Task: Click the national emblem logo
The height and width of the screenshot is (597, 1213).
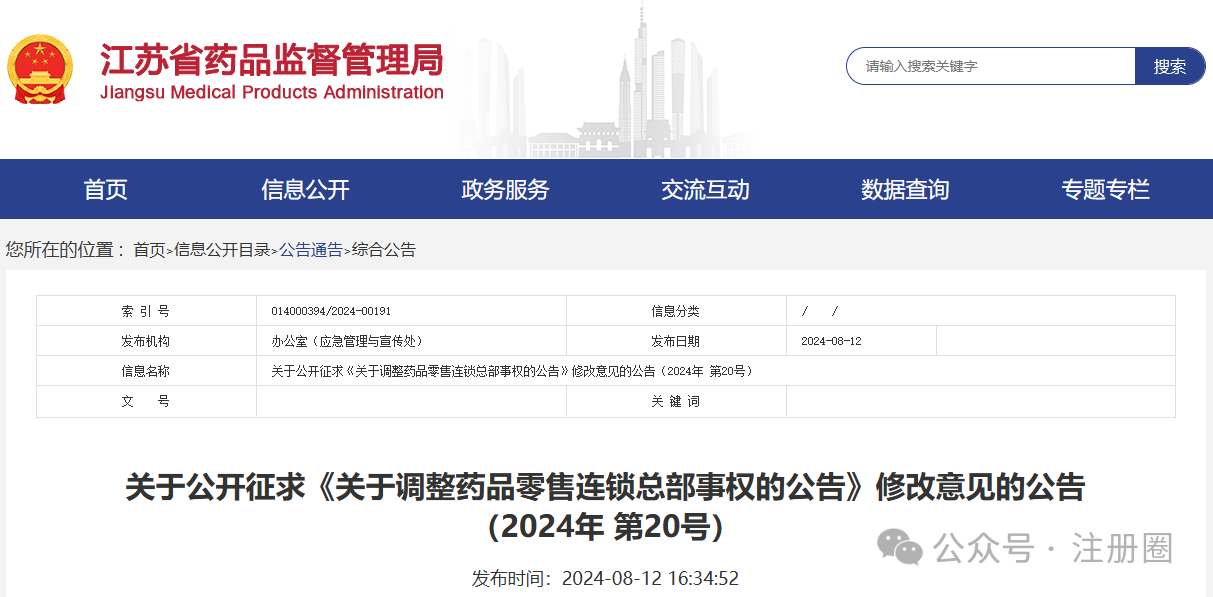Action: (40, 70)
